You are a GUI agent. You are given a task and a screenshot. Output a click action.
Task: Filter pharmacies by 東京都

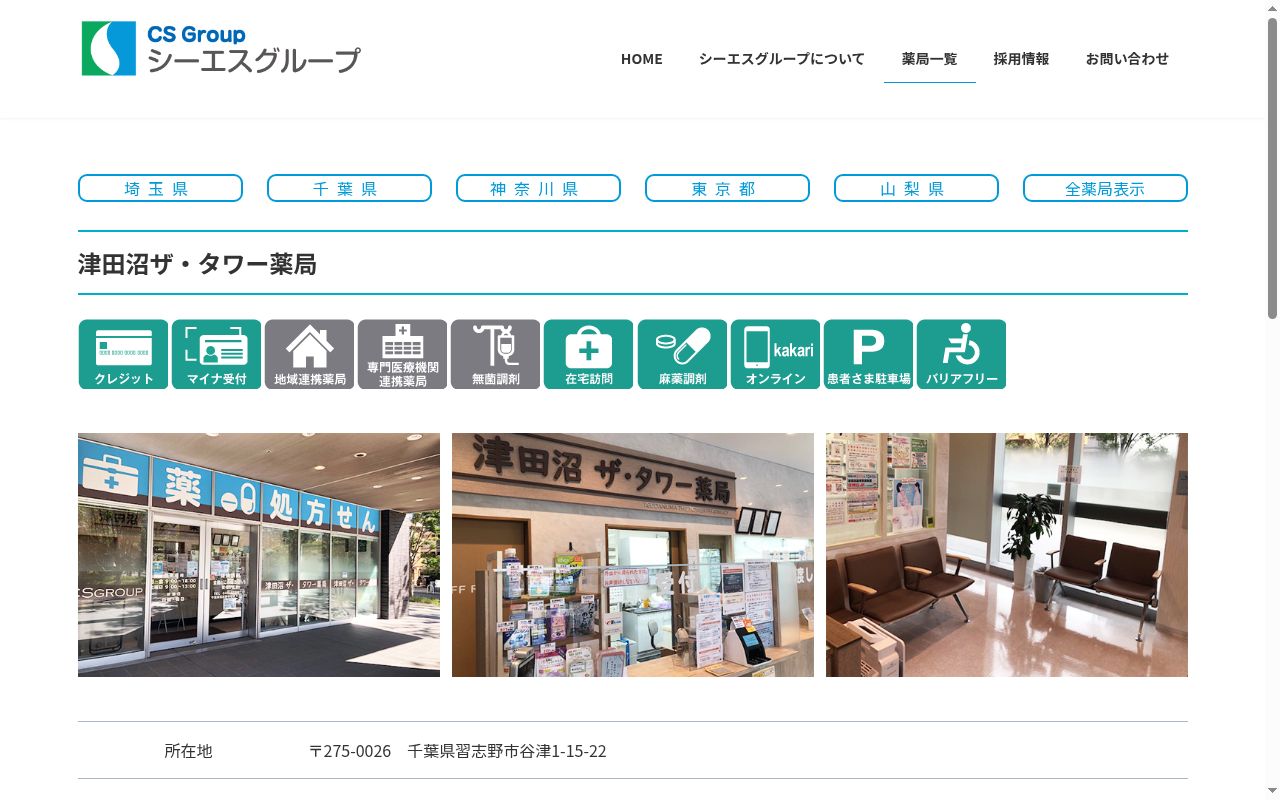click(727, 188)
